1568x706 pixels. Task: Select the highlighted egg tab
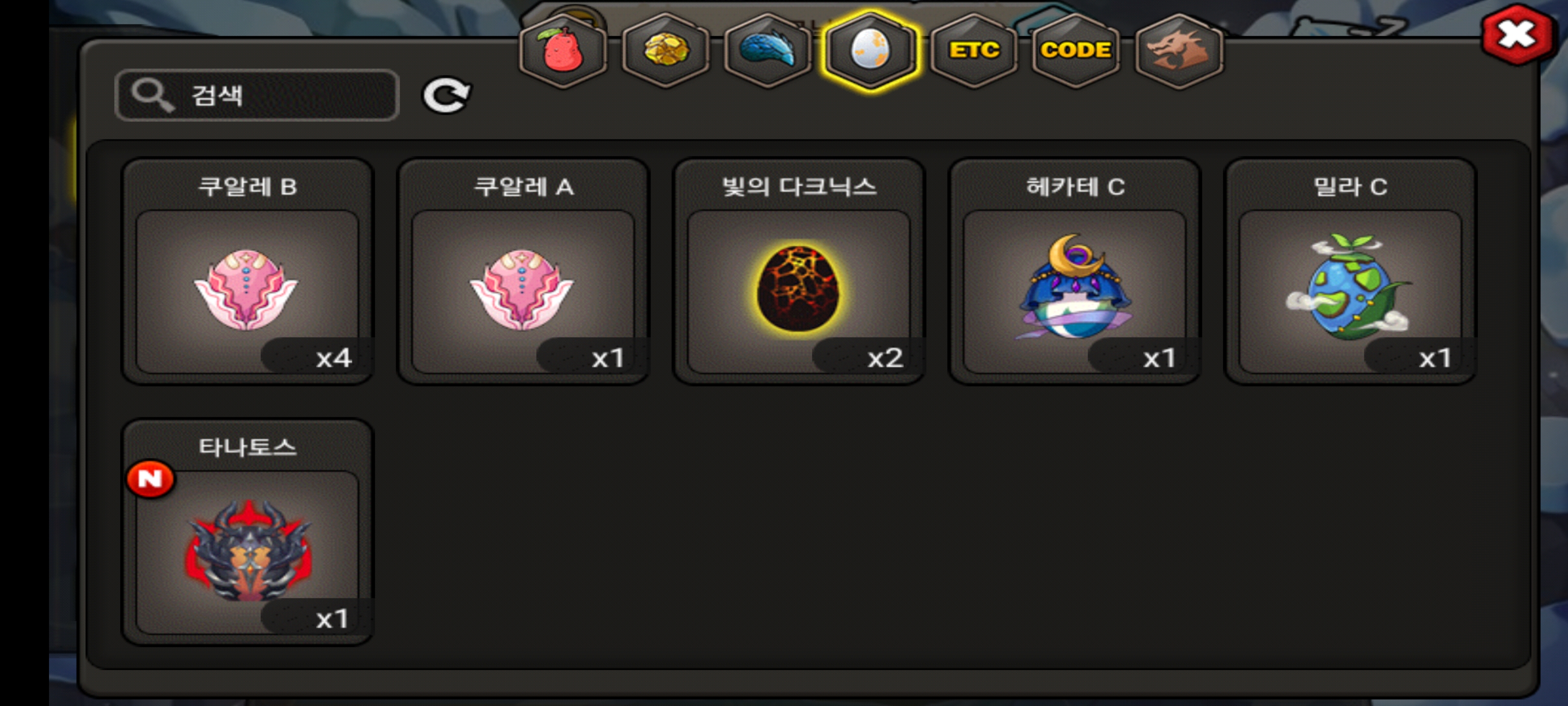870,50
